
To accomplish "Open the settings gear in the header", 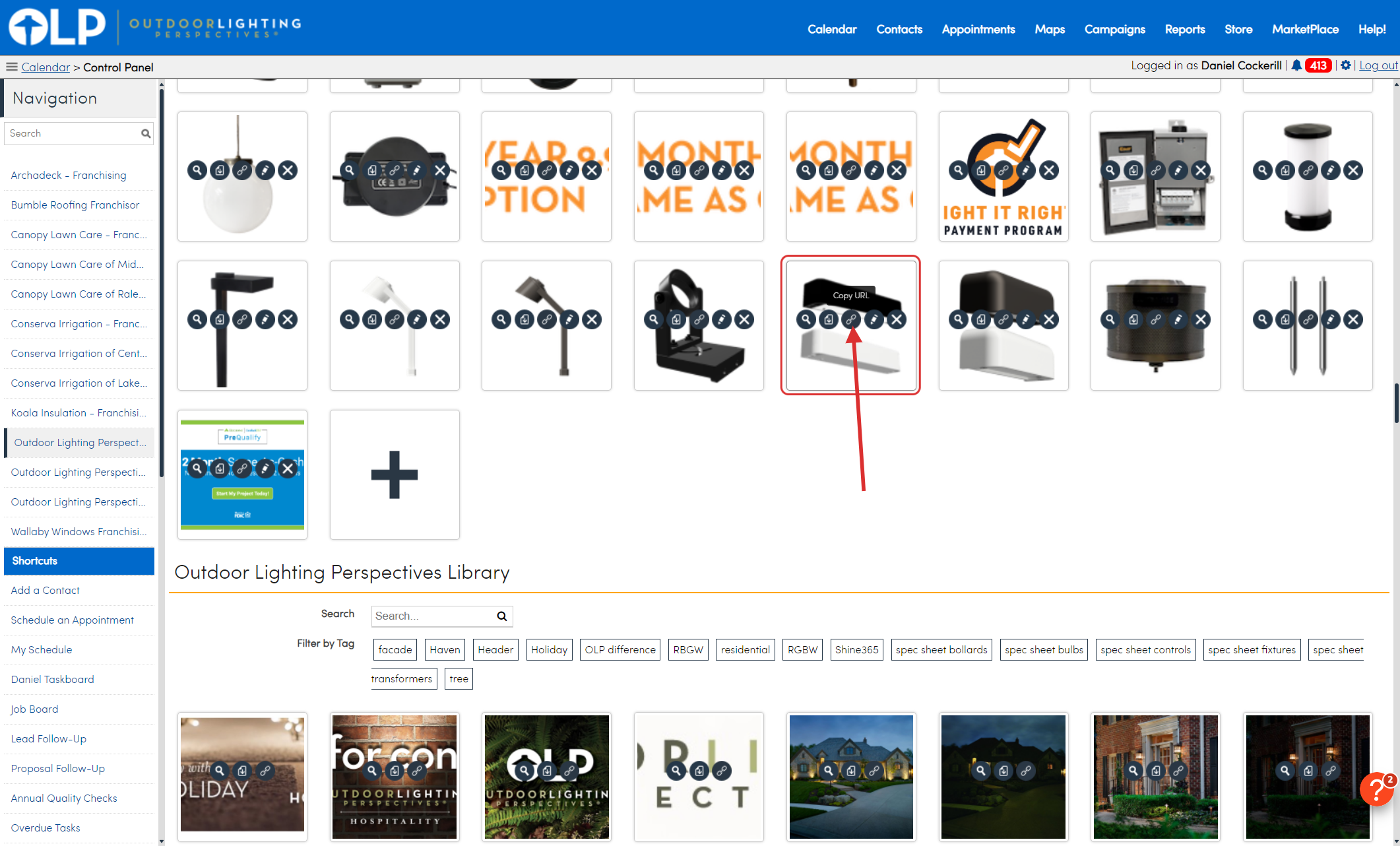I will [x=1346, y=65].
